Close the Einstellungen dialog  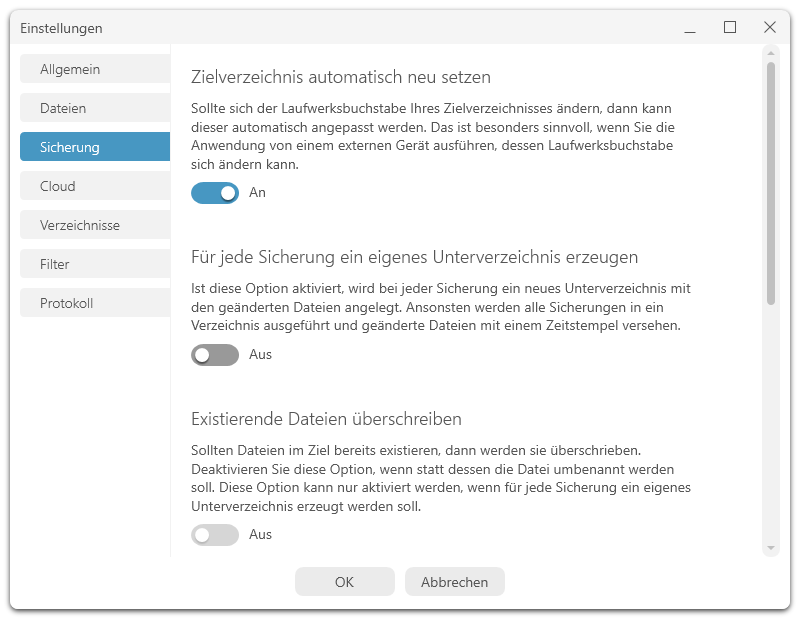770,28
